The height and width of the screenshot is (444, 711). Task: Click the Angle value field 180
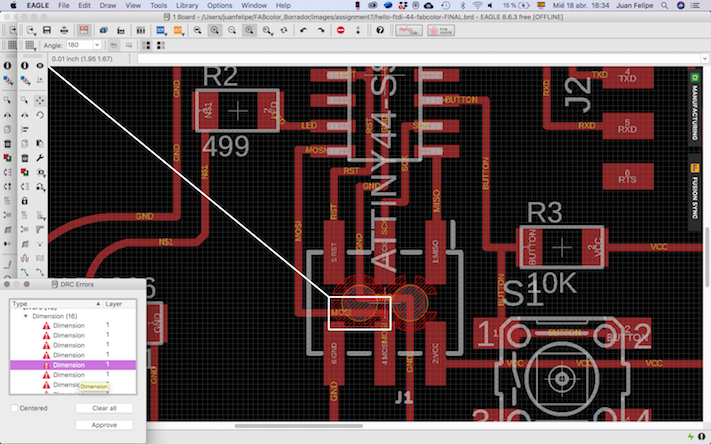(79, 45)
